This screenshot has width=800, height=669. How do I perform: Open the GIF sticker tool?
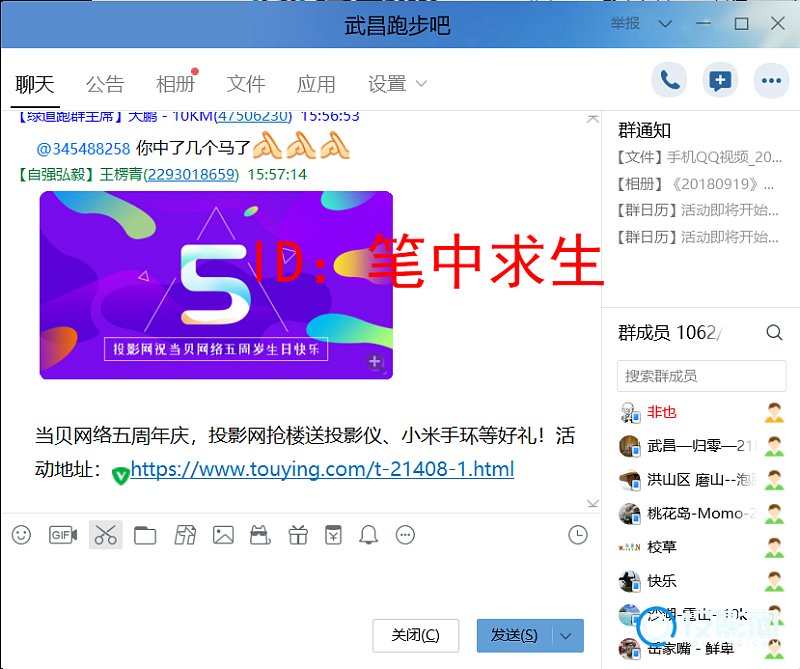click(x=63, y=535)
